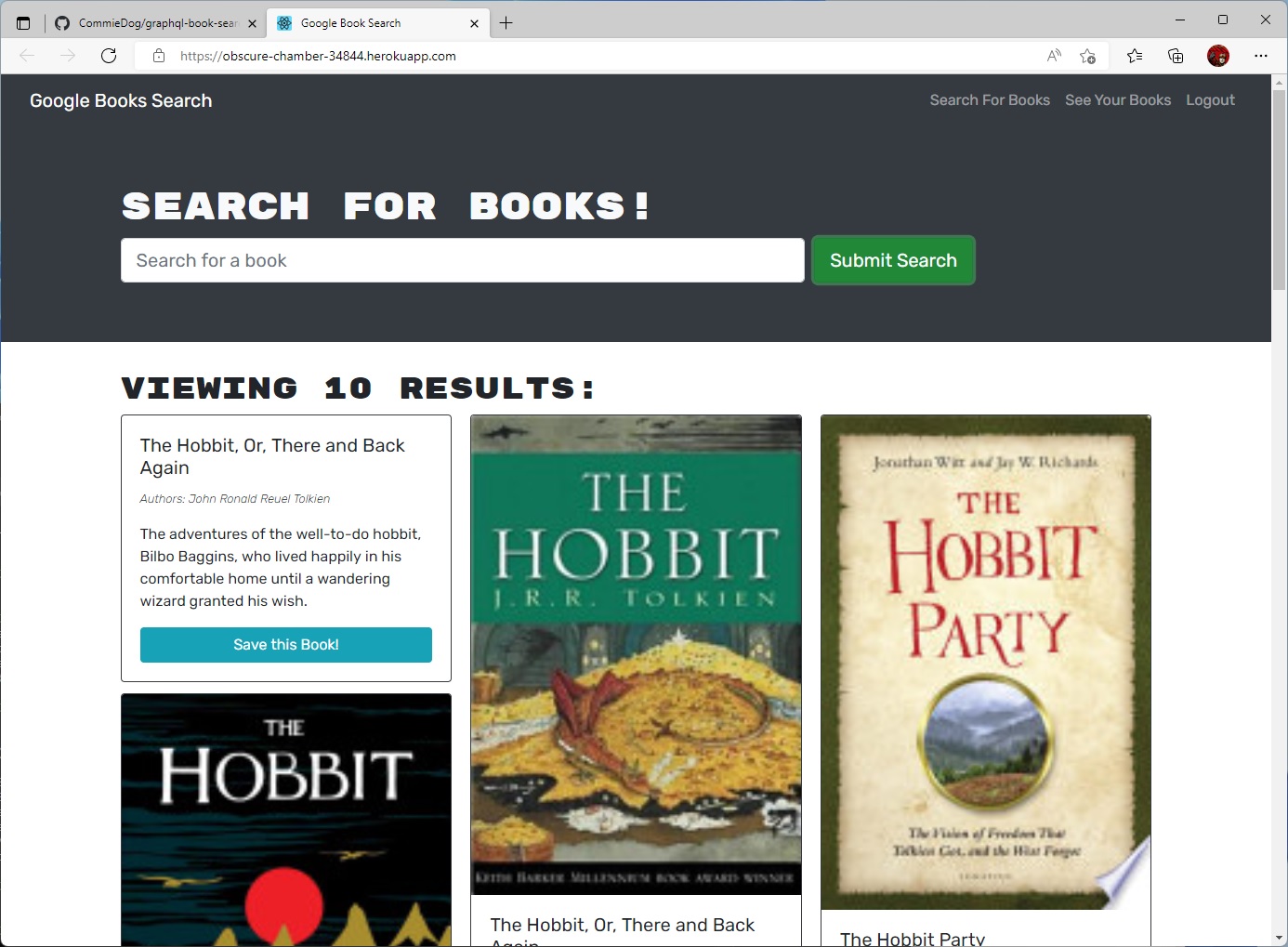Screen dimensions: 1288x947
Task: Open the Collections panel
Action: 1175,56
